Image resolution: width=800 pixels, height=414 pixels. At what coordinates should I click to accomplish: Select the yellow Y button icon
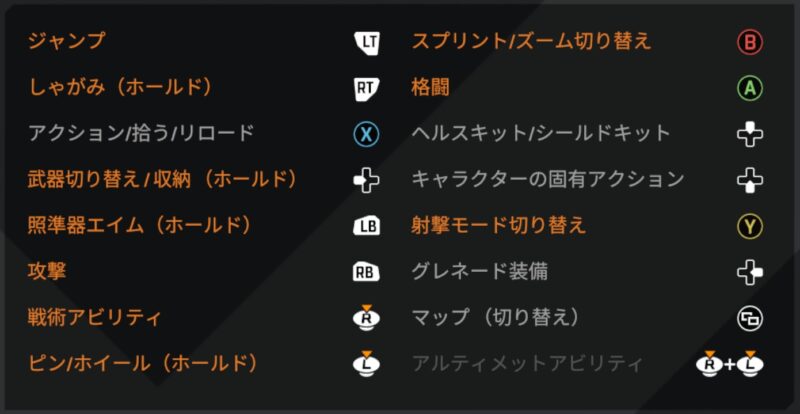pyautogui.click(x=750, y=226)
